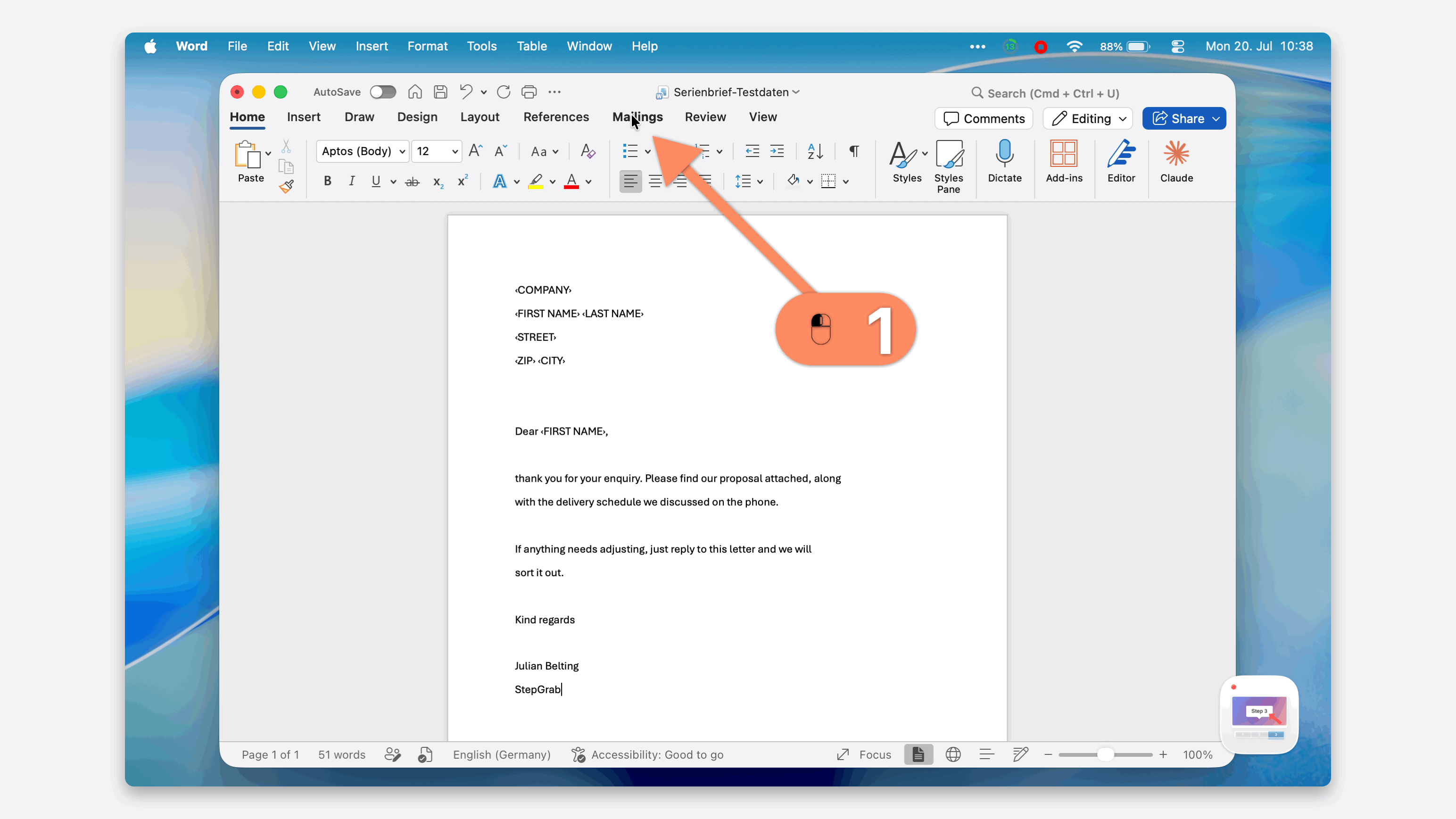Viewport: 1456px width, 819px height.
Task: Center align the text
Action: (656, 182)
